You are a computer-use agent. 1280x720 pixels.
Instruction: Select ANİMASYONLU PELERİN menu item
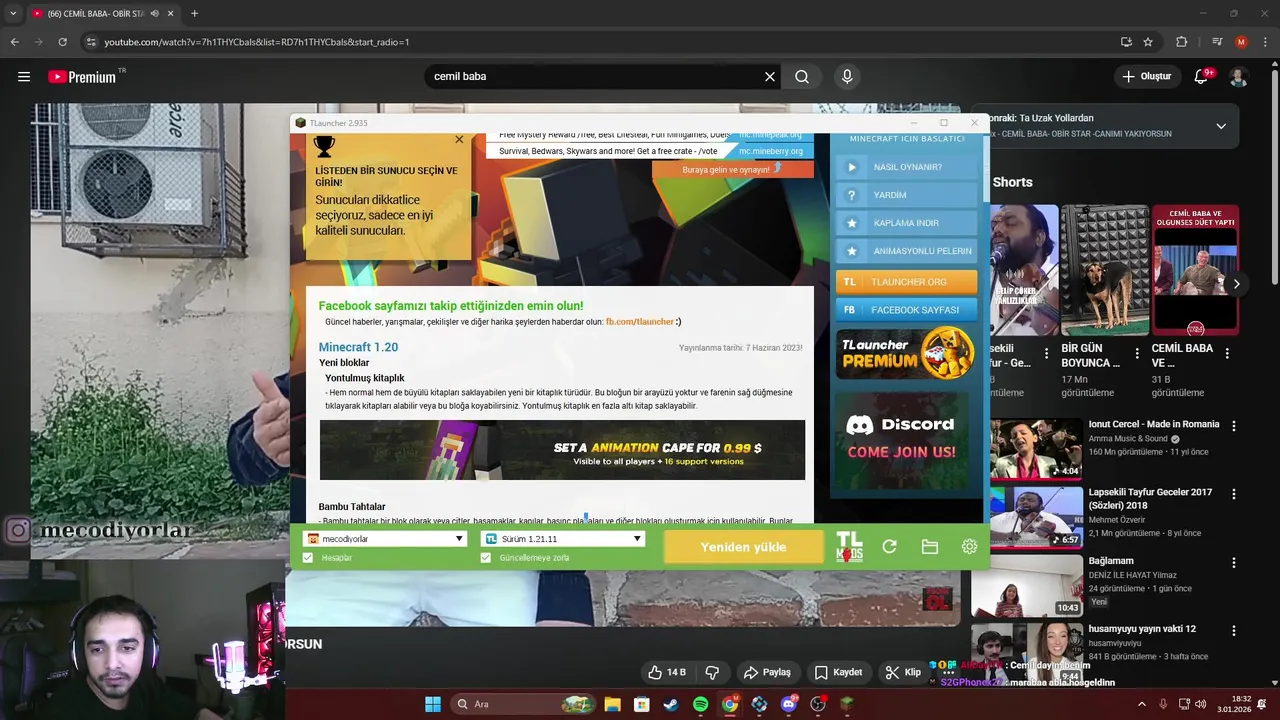[906, 251]
